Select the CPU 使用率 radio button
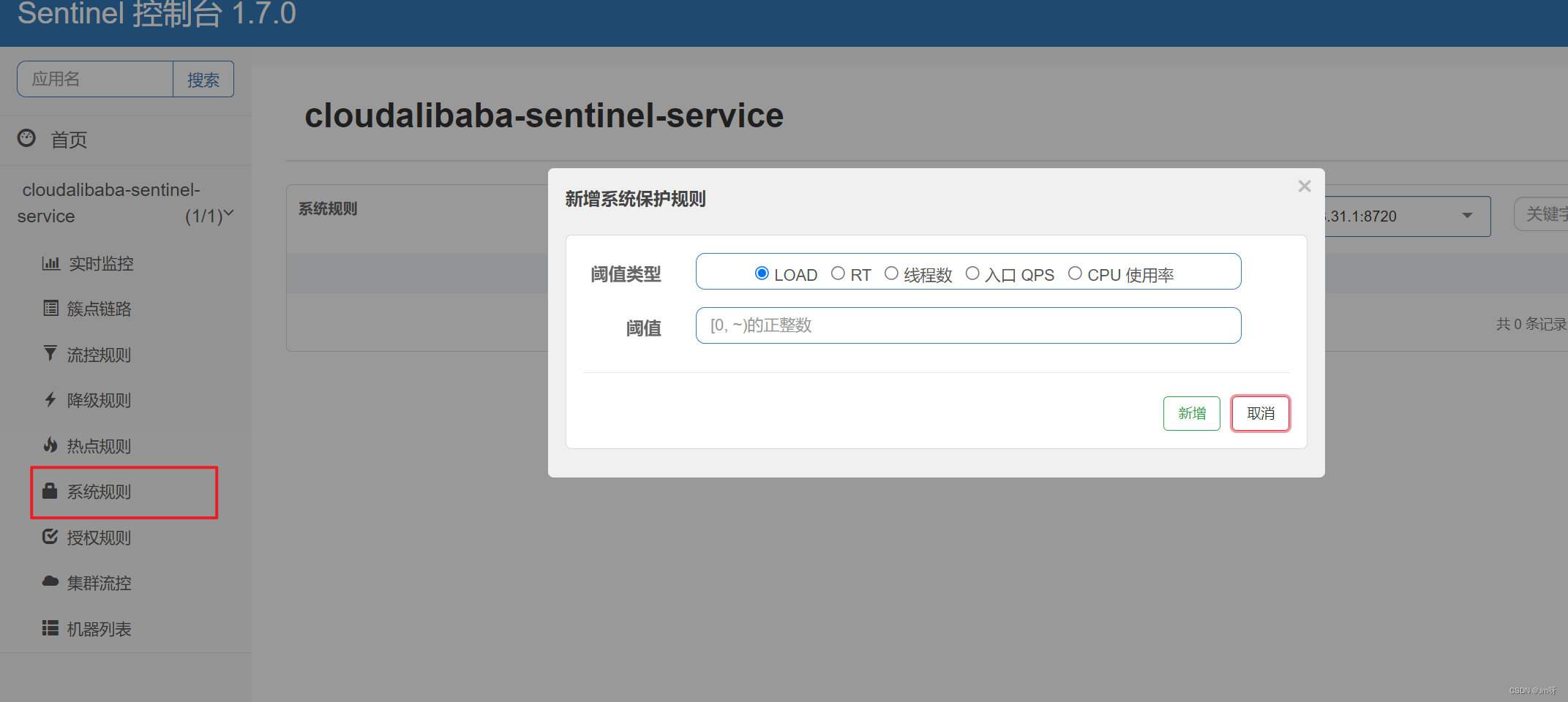The height and width of the screenshot is (702, 1568). coord(1075,273)
